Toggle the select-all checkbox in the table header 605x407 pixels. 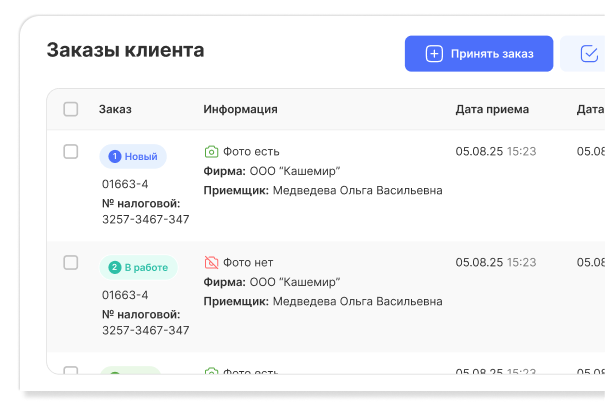71,109
